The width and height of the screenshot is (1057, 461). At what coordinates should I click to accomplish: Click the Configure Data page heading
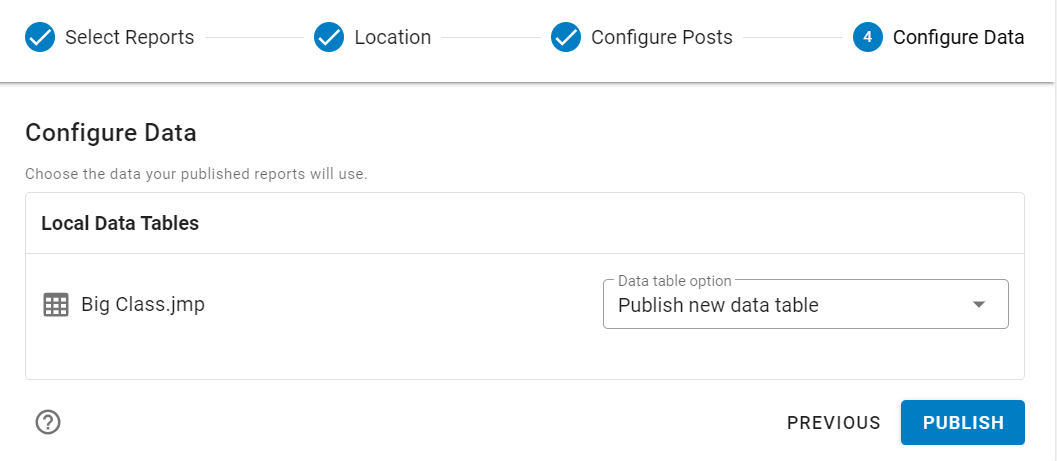click(110, 133)
